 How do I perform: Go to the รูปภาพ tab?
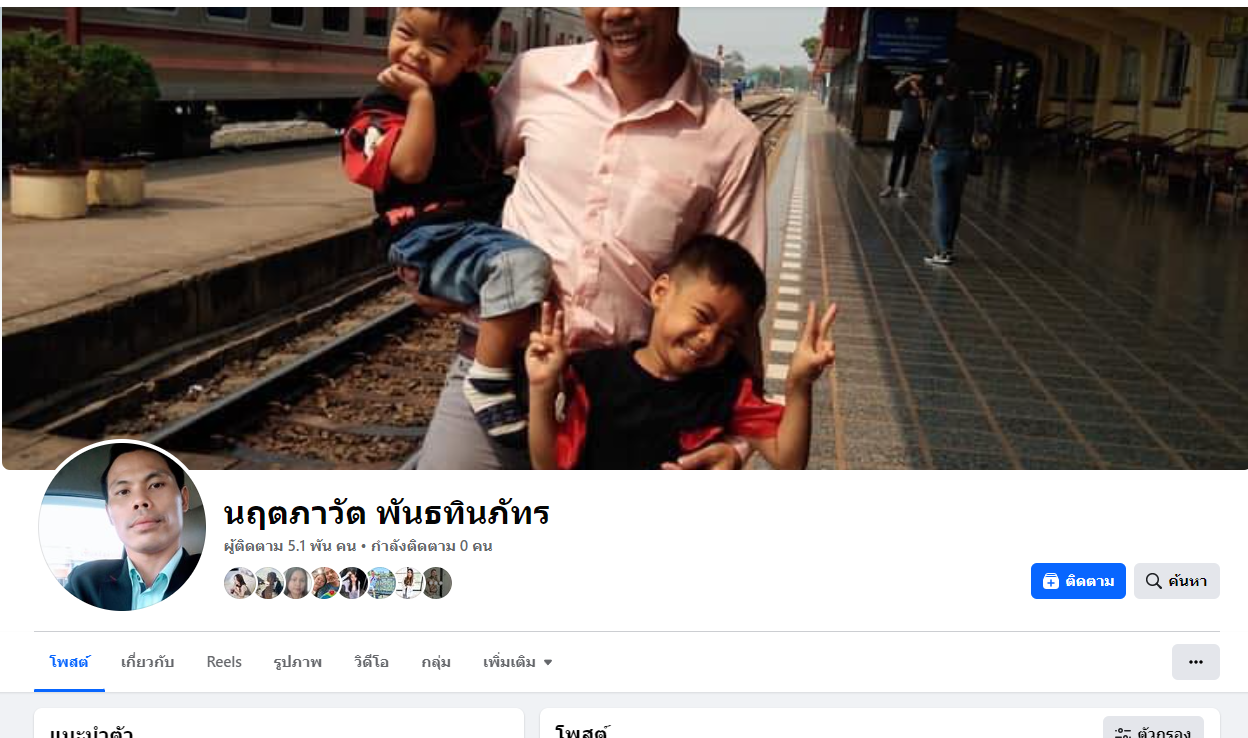click(297, 662)
